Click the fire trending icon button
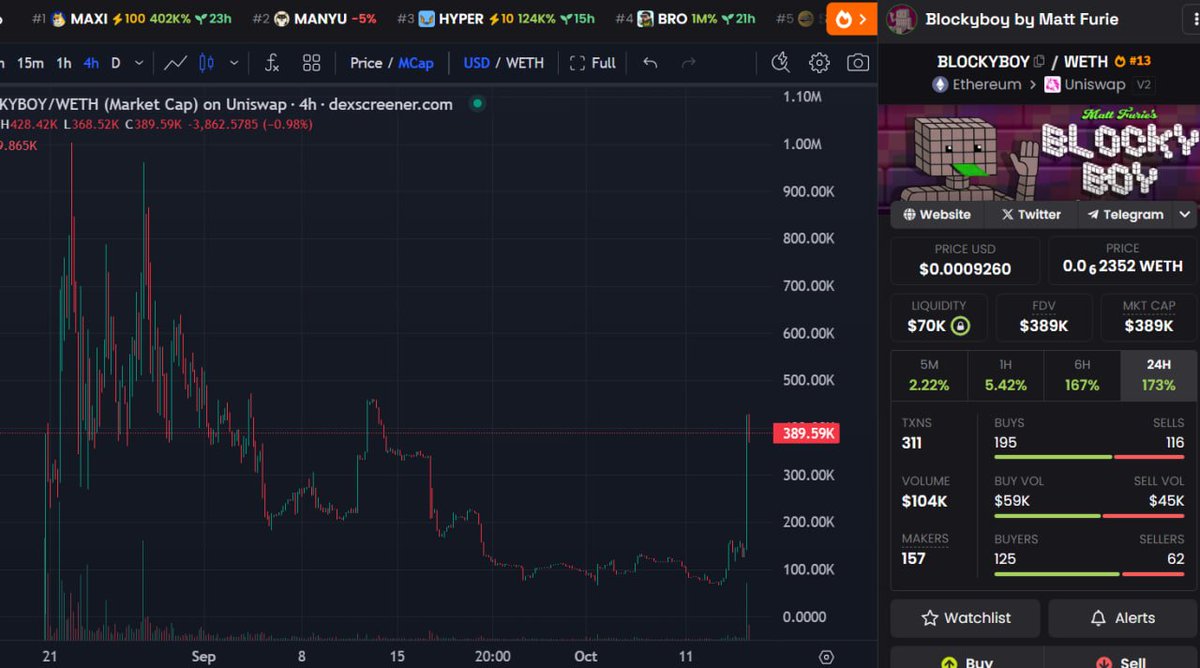The height and width of the screenshot is (668, 1200). pos(851,19)
